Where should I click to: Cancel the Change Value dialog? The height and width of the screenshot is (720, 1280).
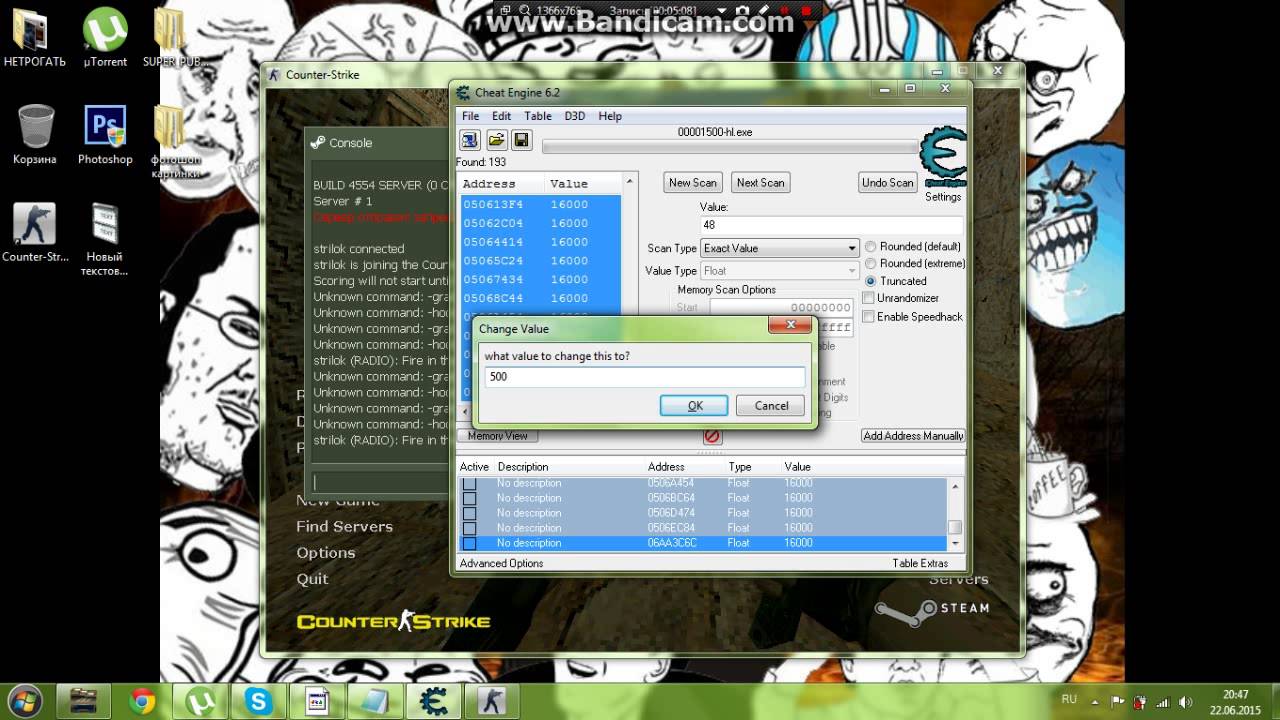pos(771,406)
